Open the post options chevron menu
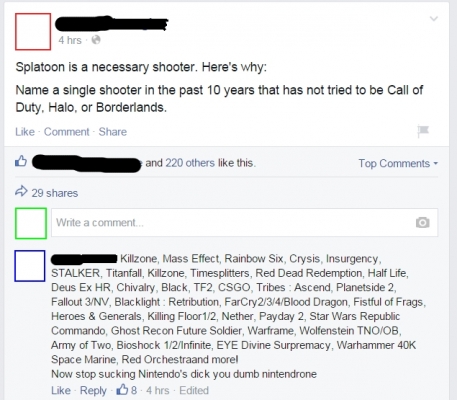Viewport: 457px width, 400px height. tap(434, 19)
